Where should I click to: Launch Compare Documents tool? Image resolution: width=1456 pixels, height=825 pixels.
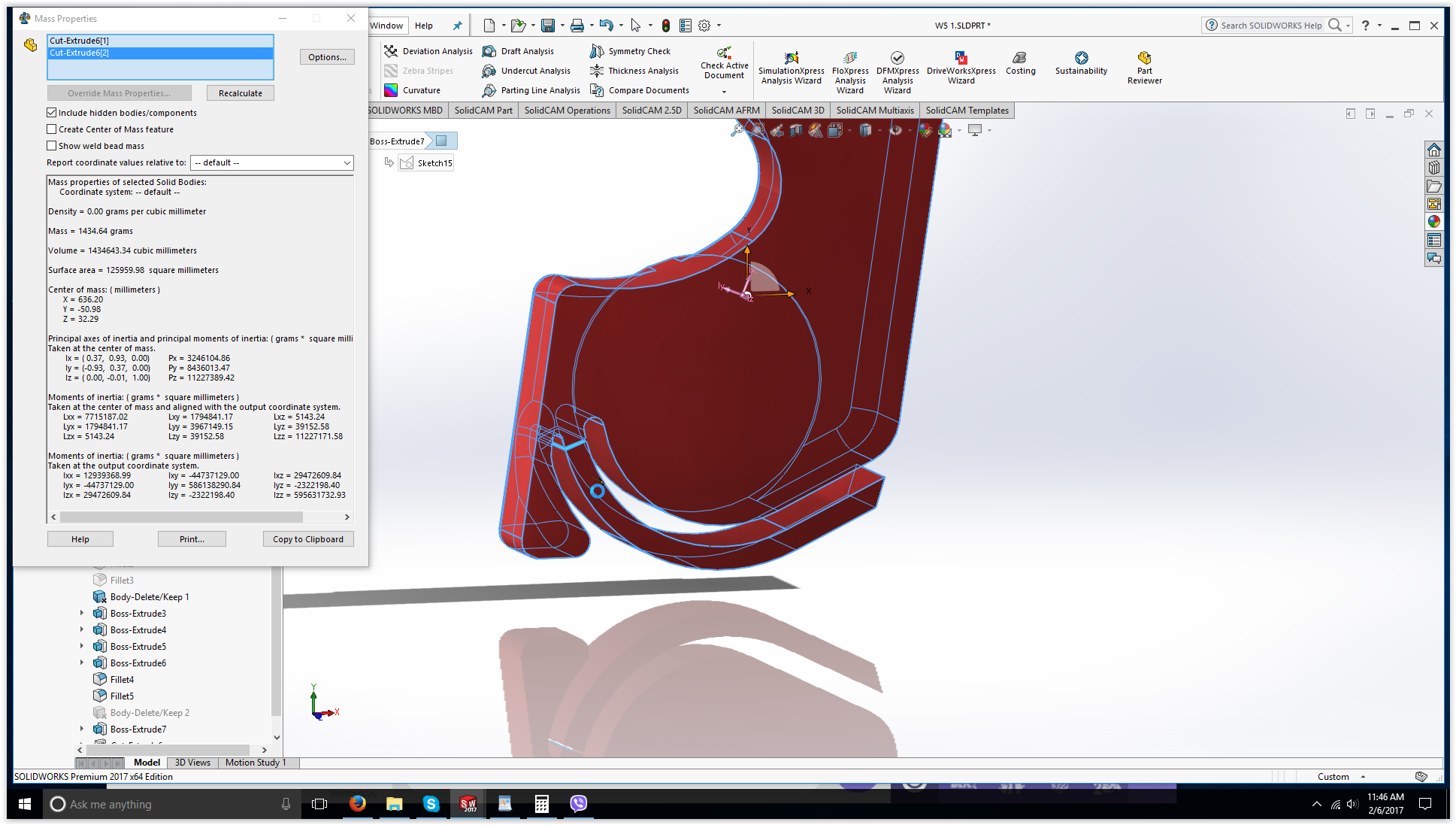tap(640, 90)
